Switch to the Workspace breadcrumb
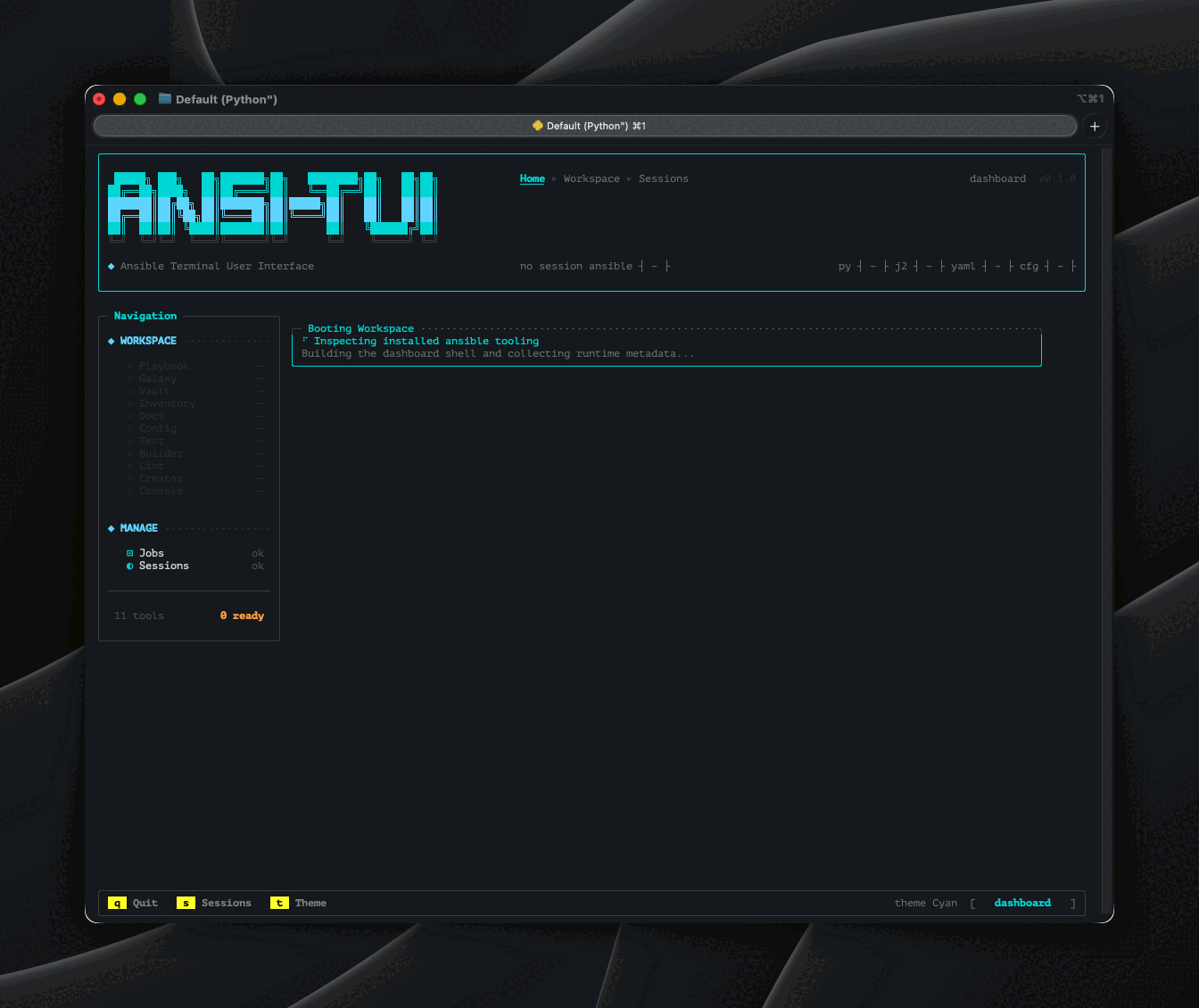The width and height of the screenshot is (1199, 1008). point(591,178)
